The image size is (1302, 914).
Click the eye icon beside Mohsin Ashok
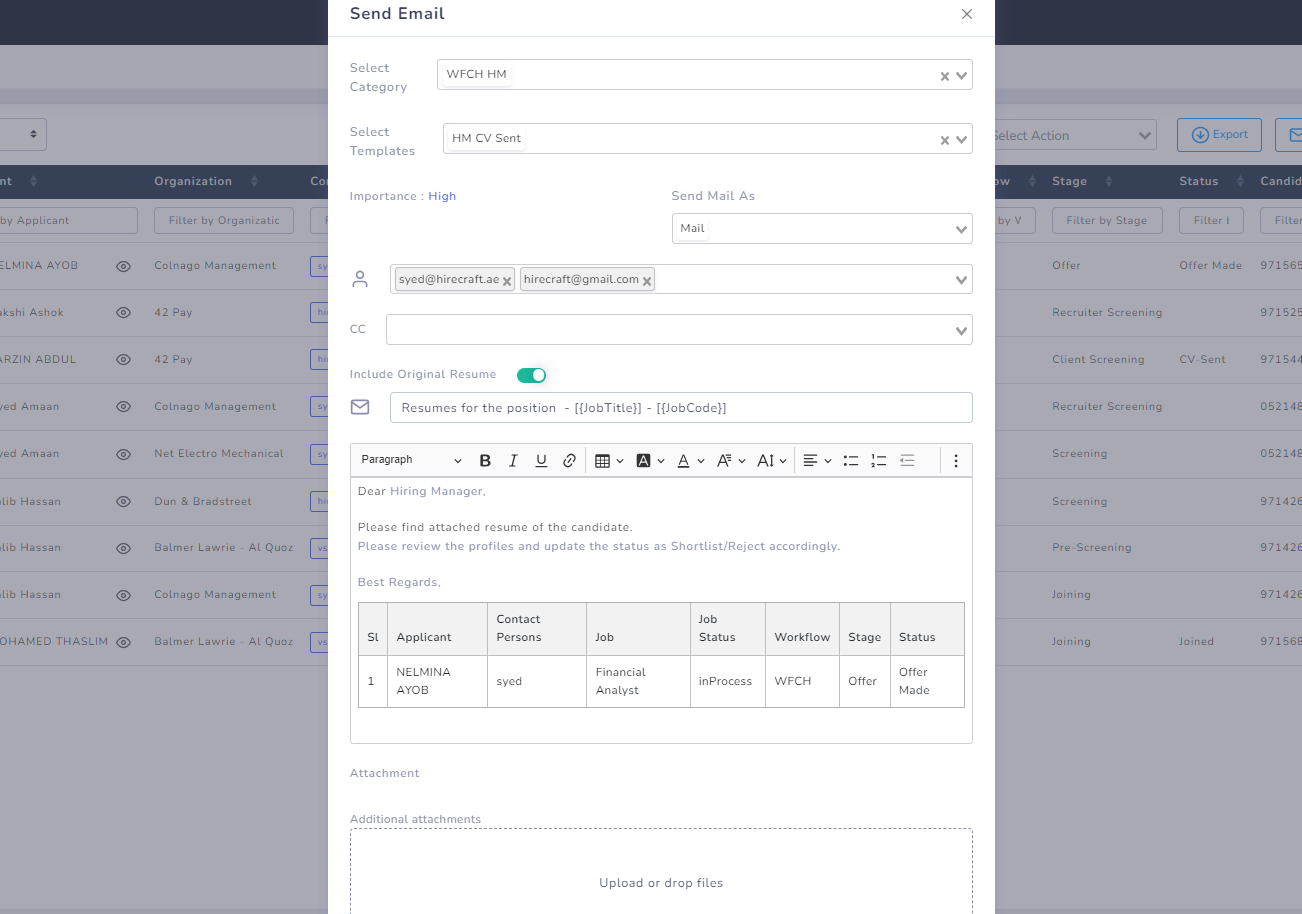[x=123, y=312]
